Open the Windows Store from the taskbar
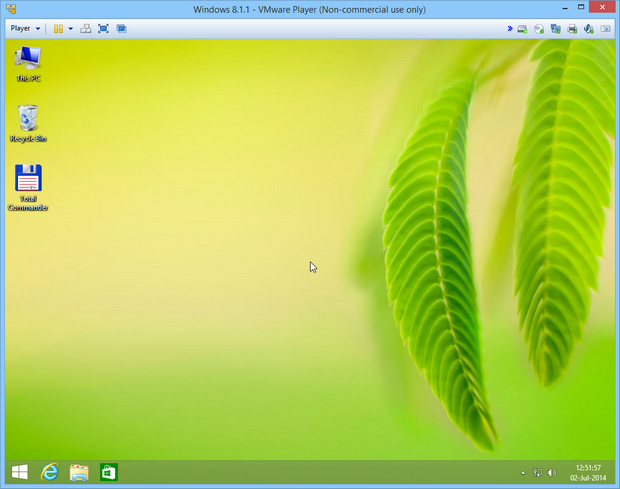620x489 pixels. pyautogui.click(x=109, y=472)
